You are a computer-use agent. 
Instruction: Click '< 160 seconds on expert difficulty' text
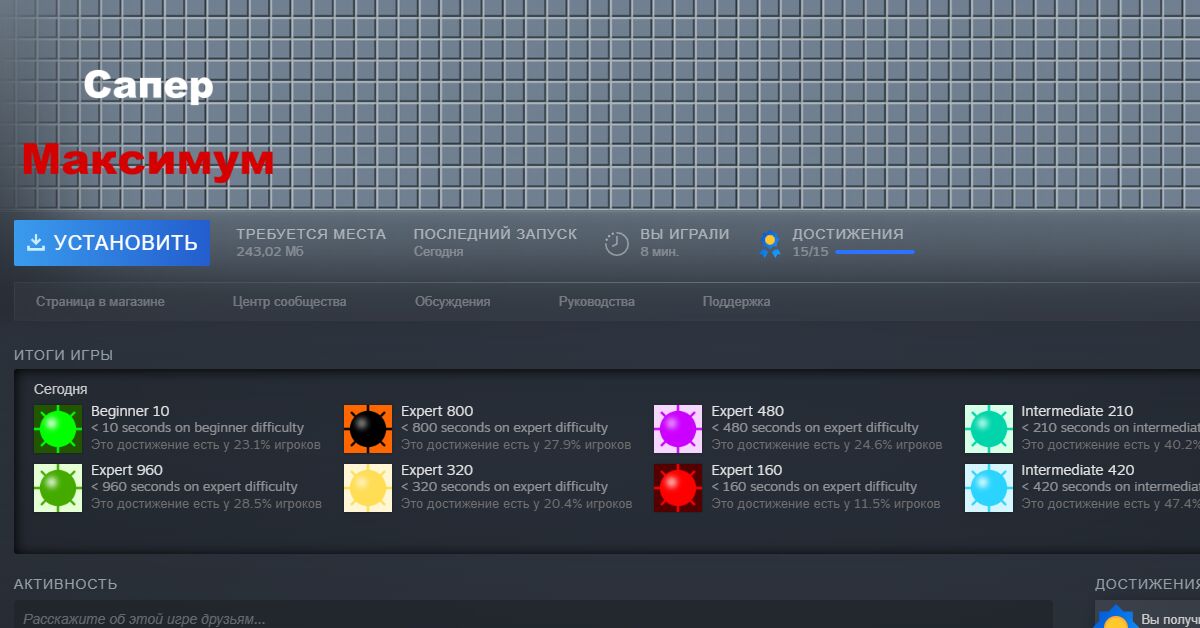coord(814,487)
